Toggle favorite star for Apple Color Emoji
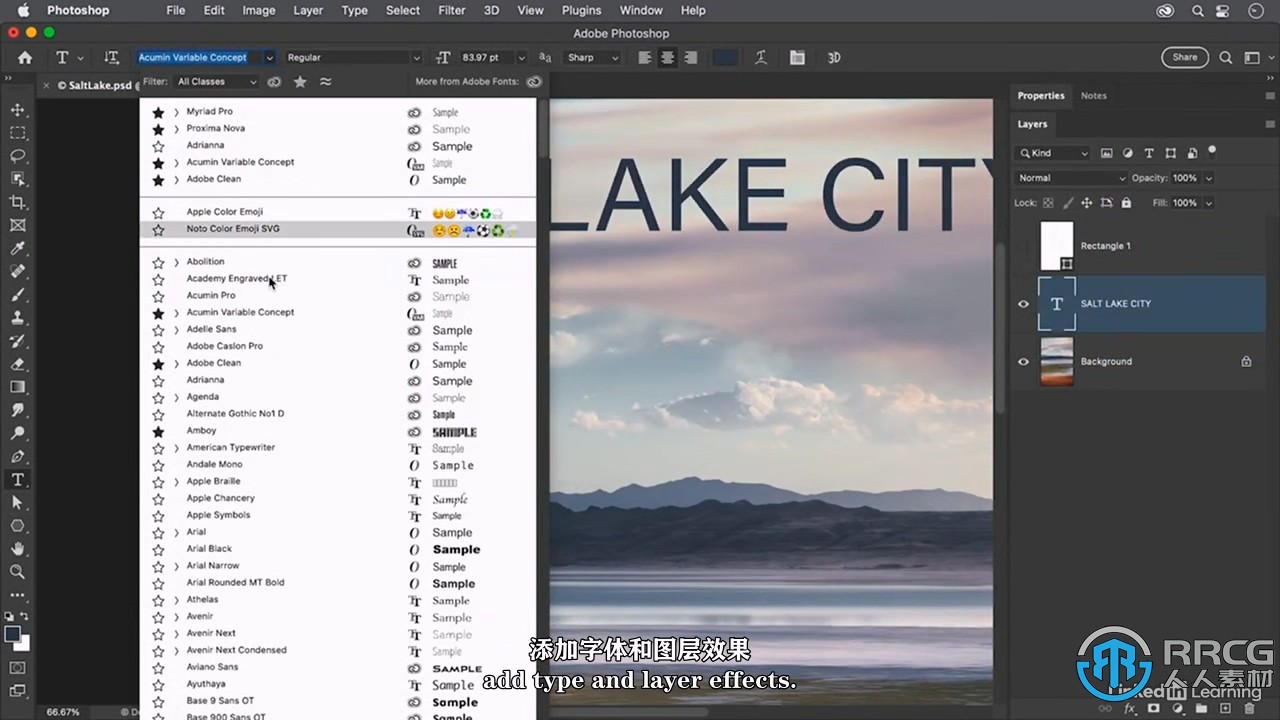 (158, 213)
